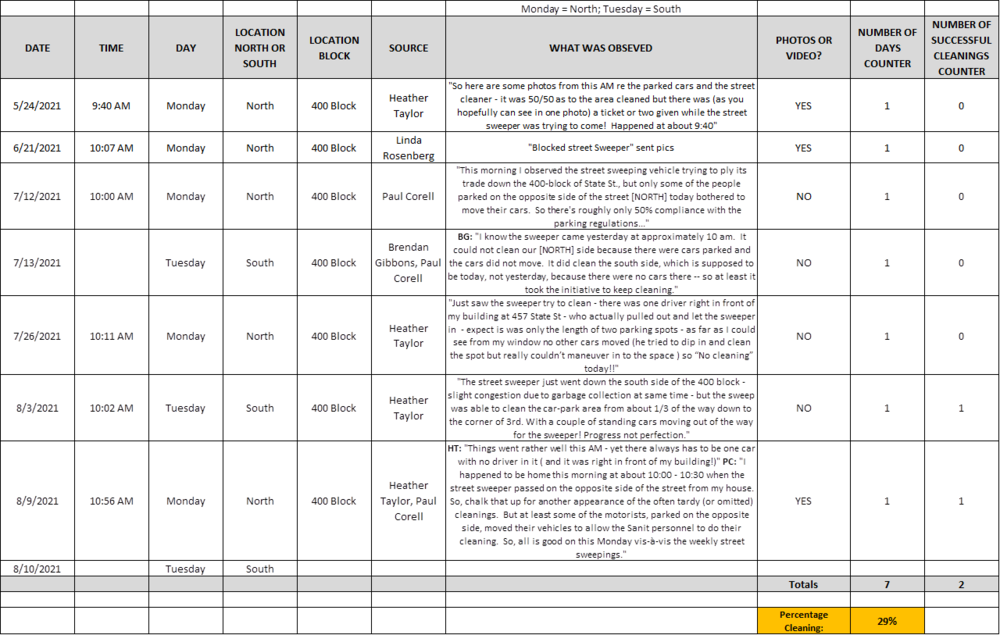Select the source cell Linda Rosenberg
1000x635 pixels.
tap(408, 148)
